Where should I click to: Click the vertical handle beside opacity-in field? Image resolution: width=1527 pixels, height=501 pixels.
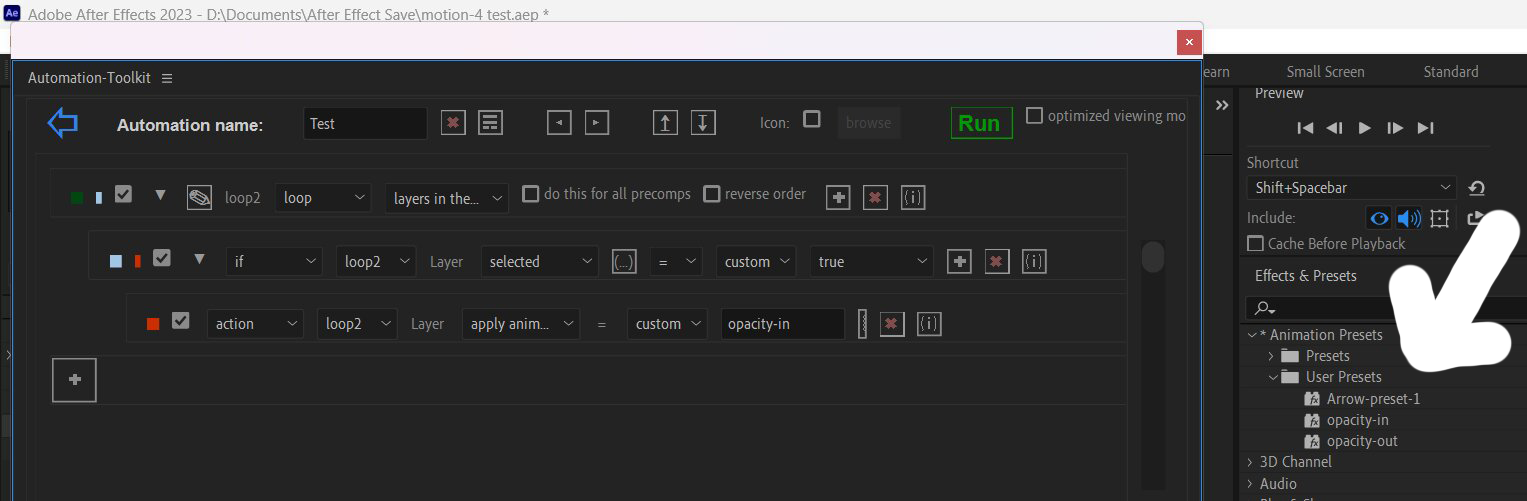pyautogui.click(x=863, y=324)
